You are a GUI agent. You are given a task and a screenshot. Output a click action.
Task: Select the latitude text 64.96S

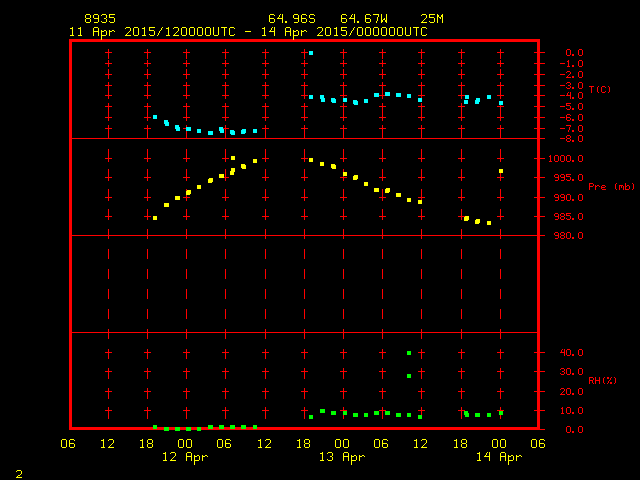pos(292,19)
